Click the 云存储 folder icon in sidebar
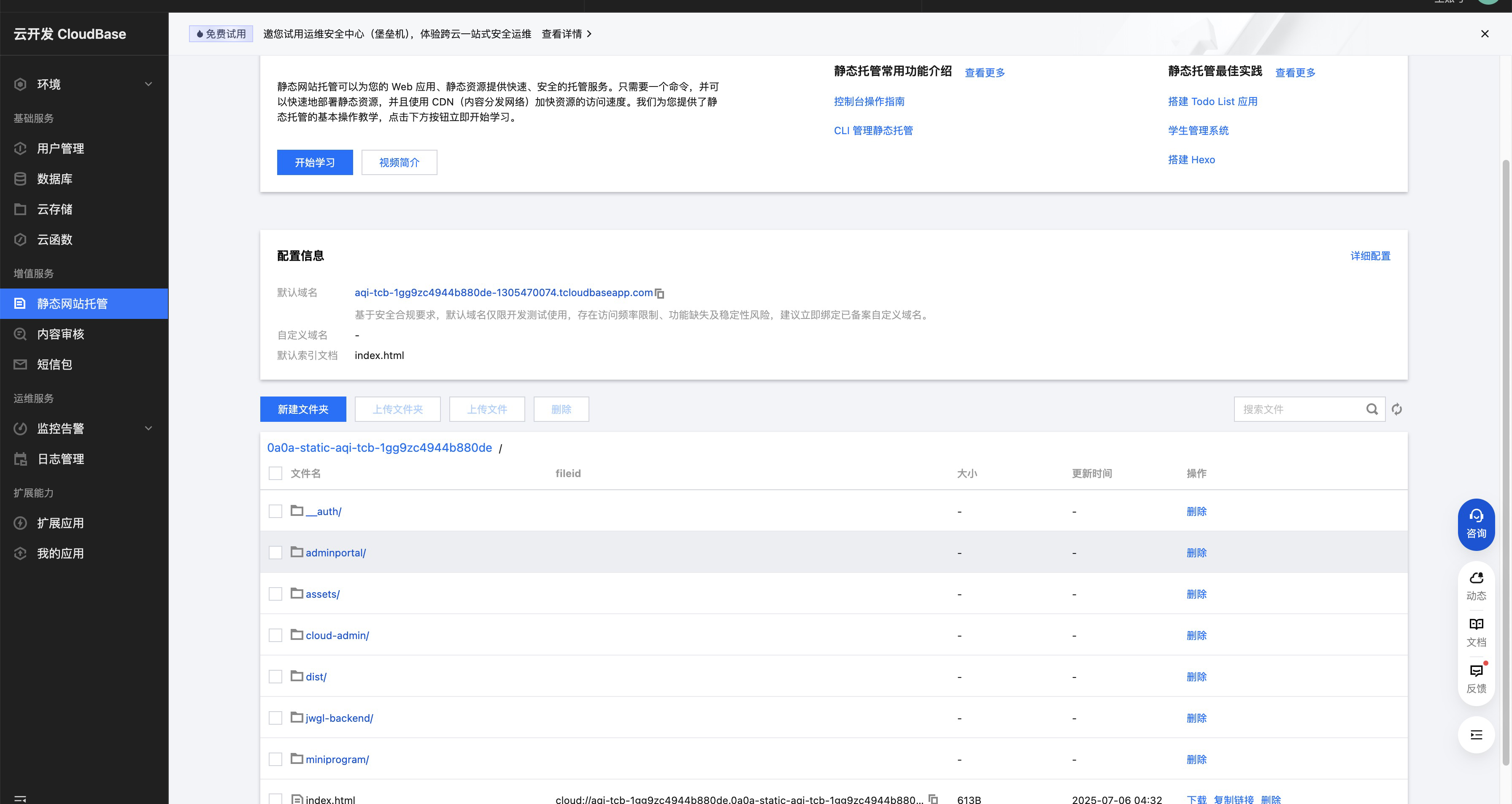Image resolution: width=1512 pixels, height=804 pixels. (x=21, y=209)
